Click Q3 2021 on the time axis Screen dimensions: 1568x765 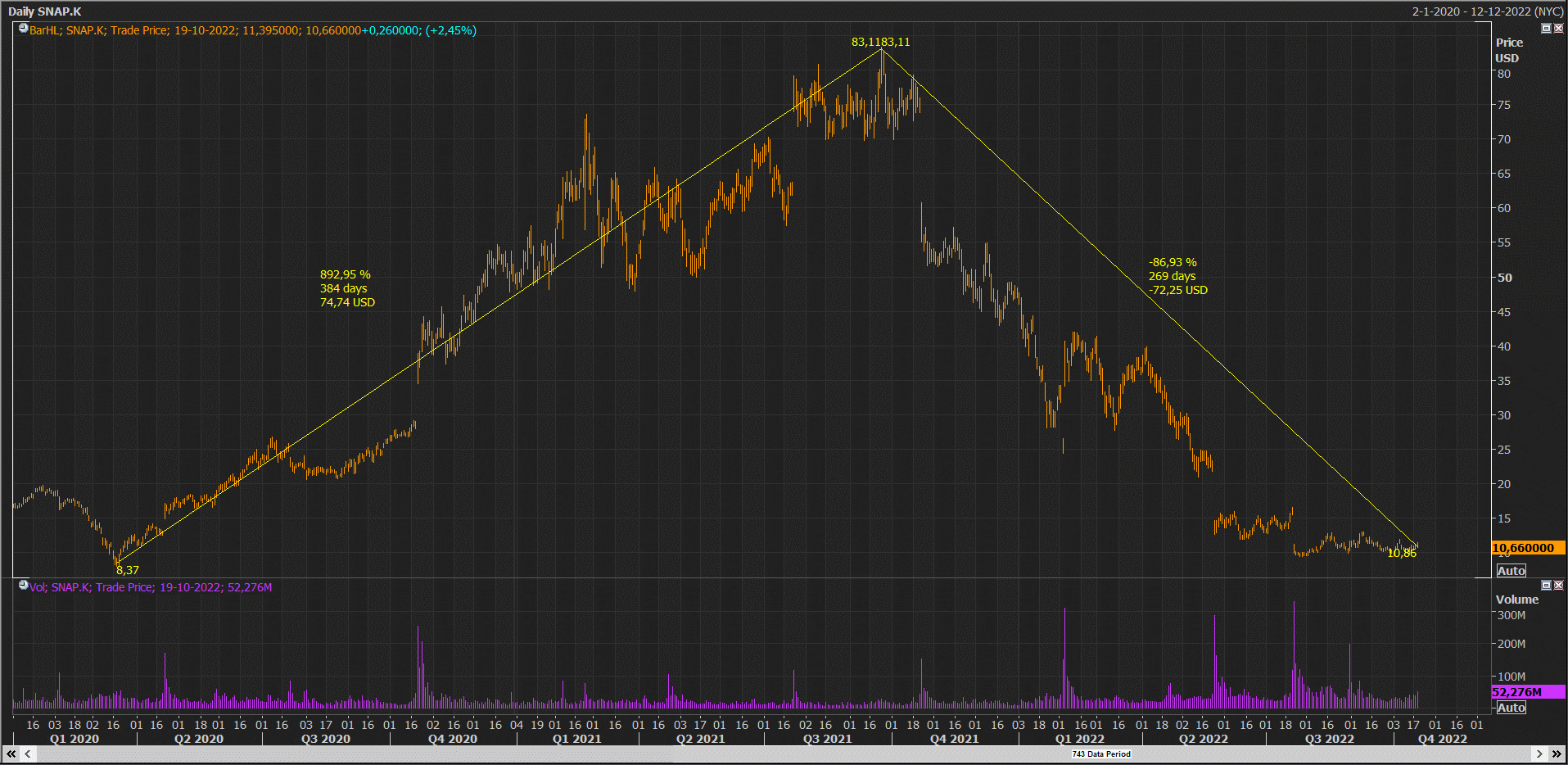[828, 739]
